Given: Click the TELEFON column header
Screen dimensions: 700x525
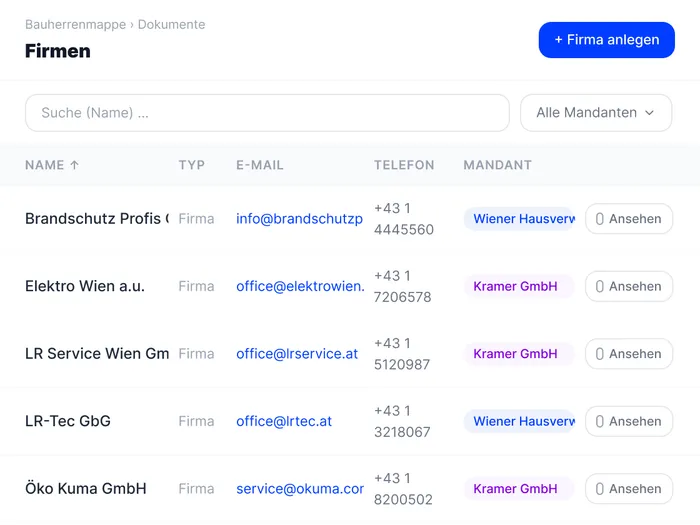Looking at the screenshot, I should point(404,165).
